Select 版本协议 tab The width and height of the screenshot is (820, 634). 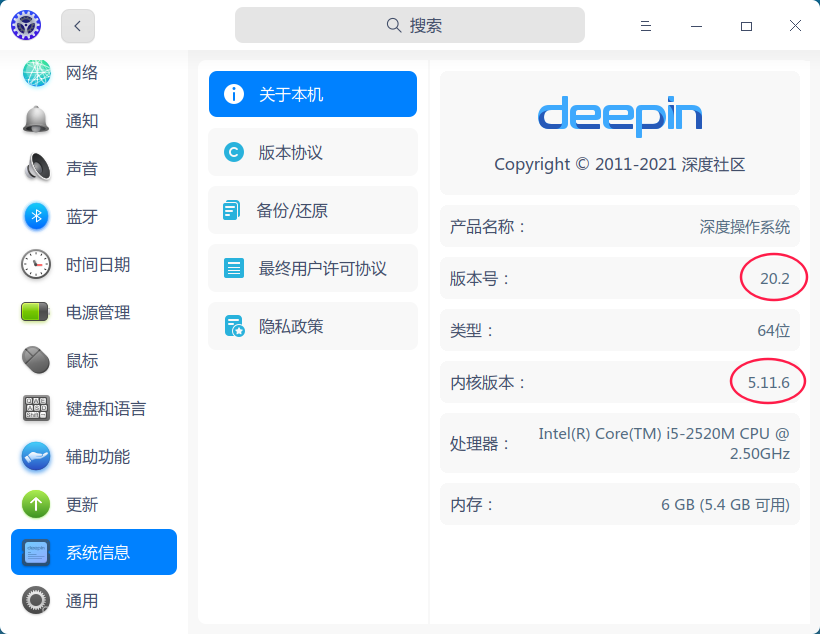coord(313,152)
